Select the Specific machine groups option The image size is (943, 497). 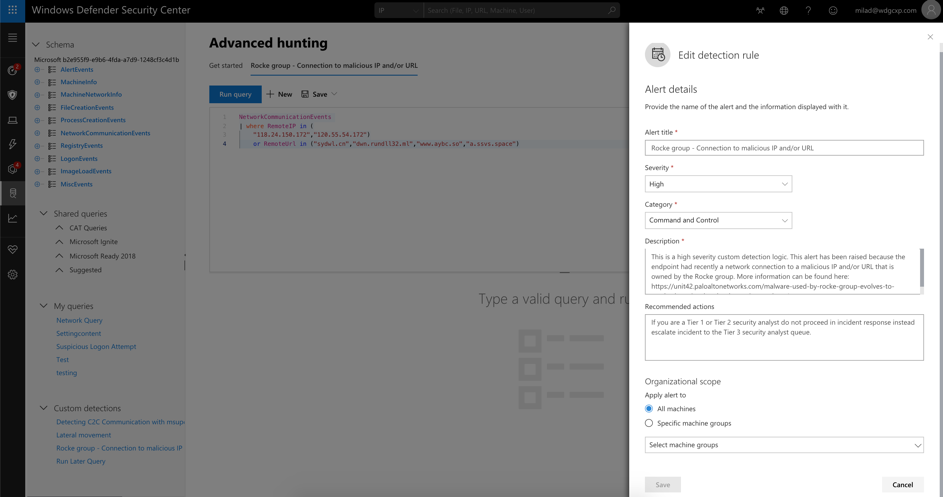click(649, 423)
